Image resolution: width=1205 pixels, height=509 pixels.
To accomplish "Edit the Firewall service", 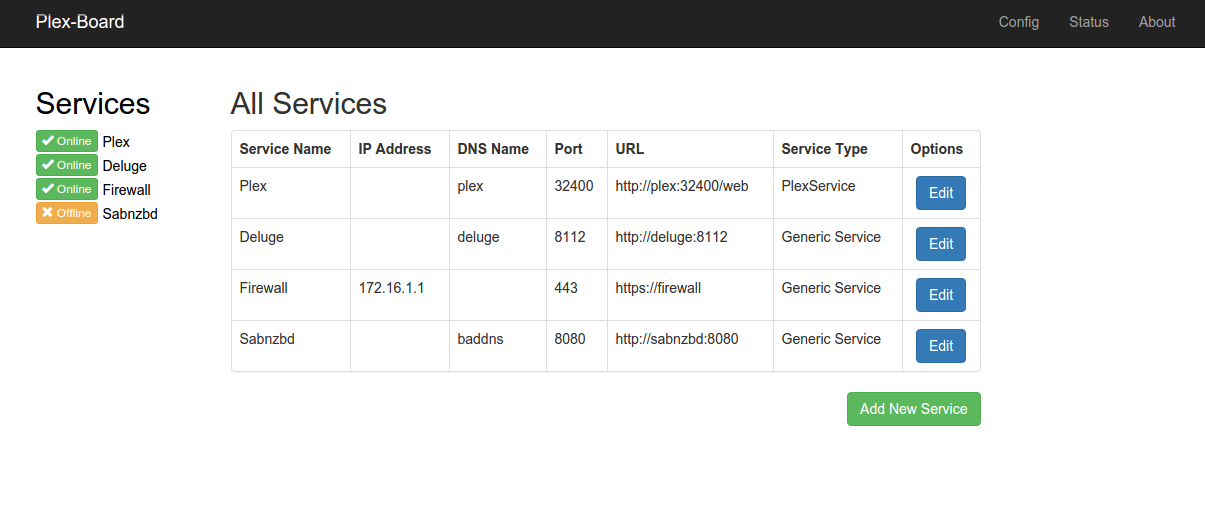I will pos(941,295).
